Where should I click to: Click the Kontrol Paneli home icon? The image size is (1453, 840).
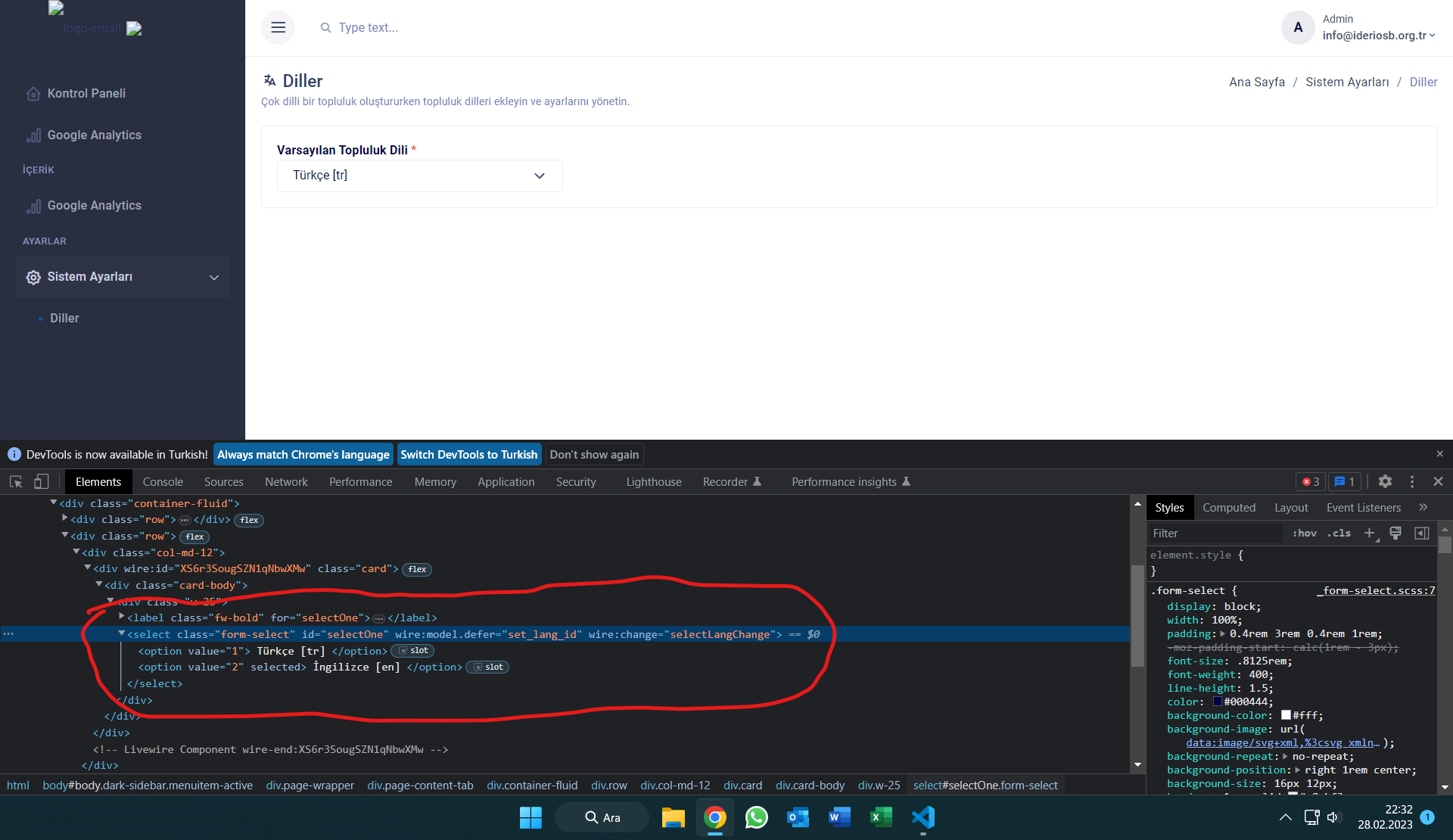pyautogui.click(x=33, y=93)
